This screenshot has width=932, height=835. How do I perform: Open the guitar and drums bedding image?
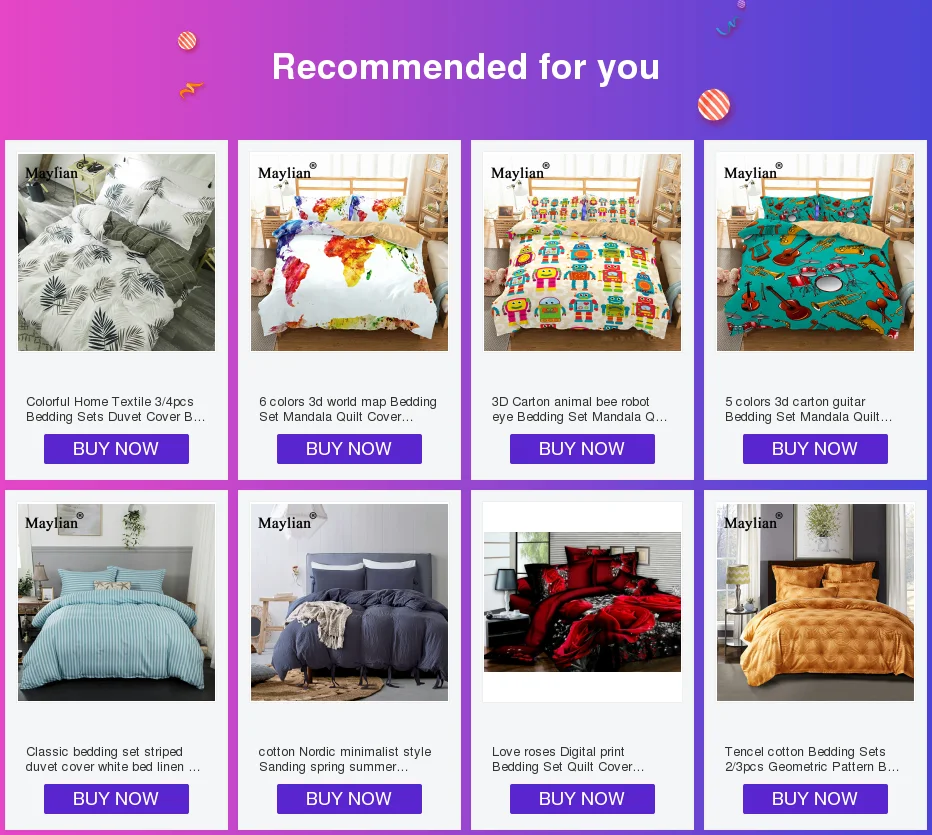coord(816,252)
